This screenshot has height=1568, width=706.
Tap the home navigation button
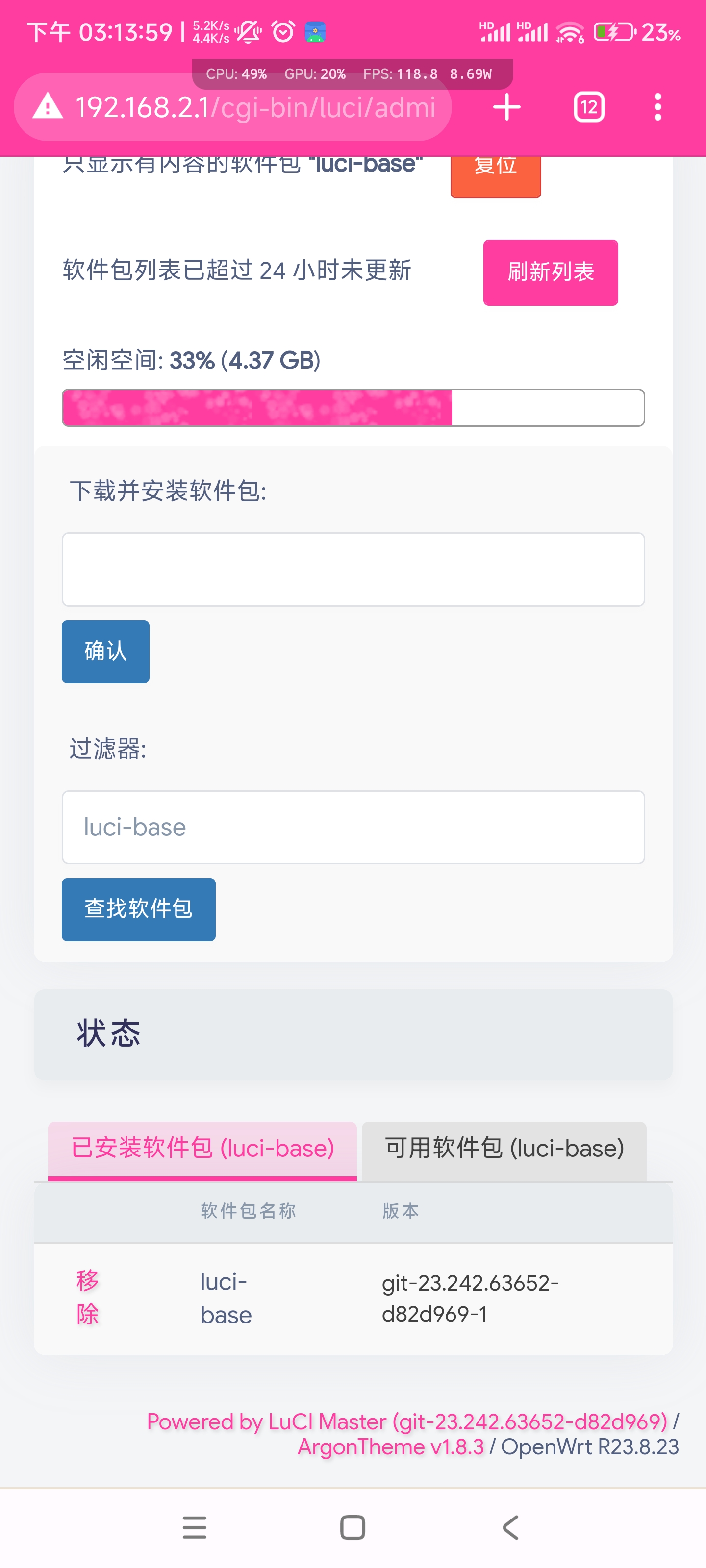(353, 1527)
